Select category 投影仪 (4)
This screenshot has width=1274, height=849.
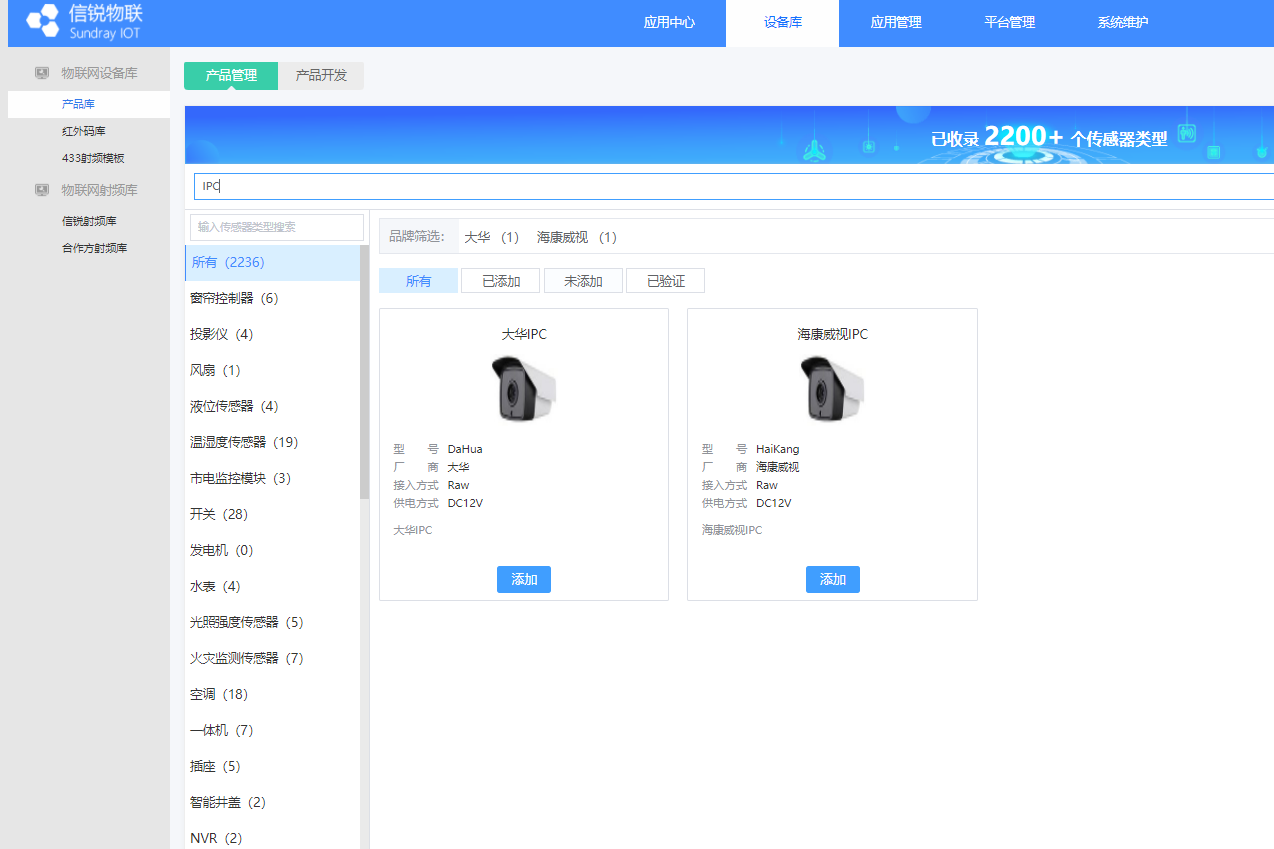(272, 334)
